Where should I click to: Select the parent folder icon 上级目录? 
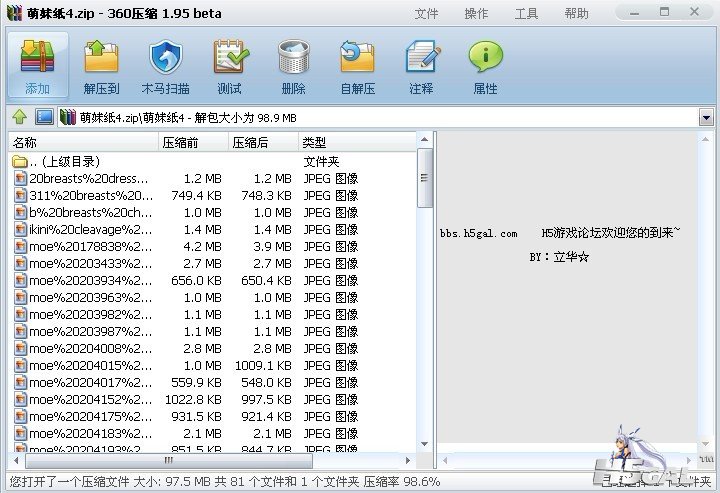(20, 162)
